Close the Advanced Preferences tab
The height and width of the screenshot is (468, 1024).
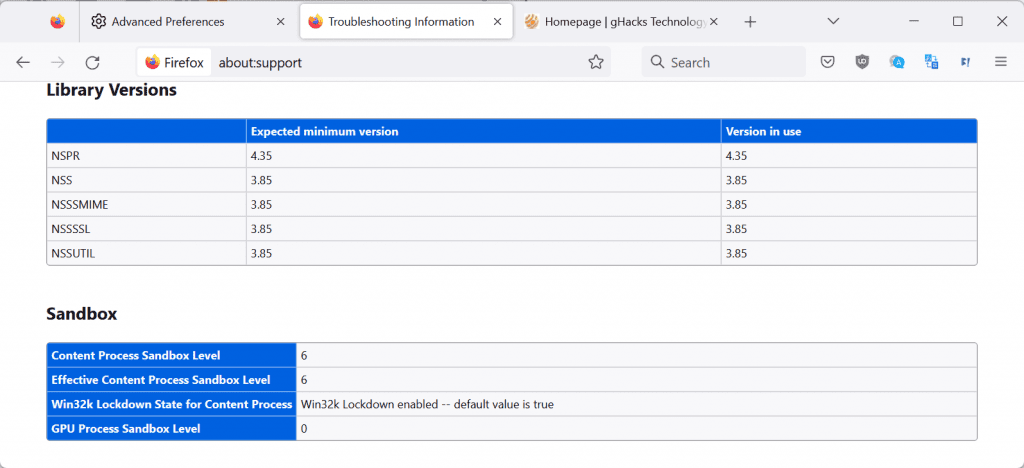[x=280, y=22]
